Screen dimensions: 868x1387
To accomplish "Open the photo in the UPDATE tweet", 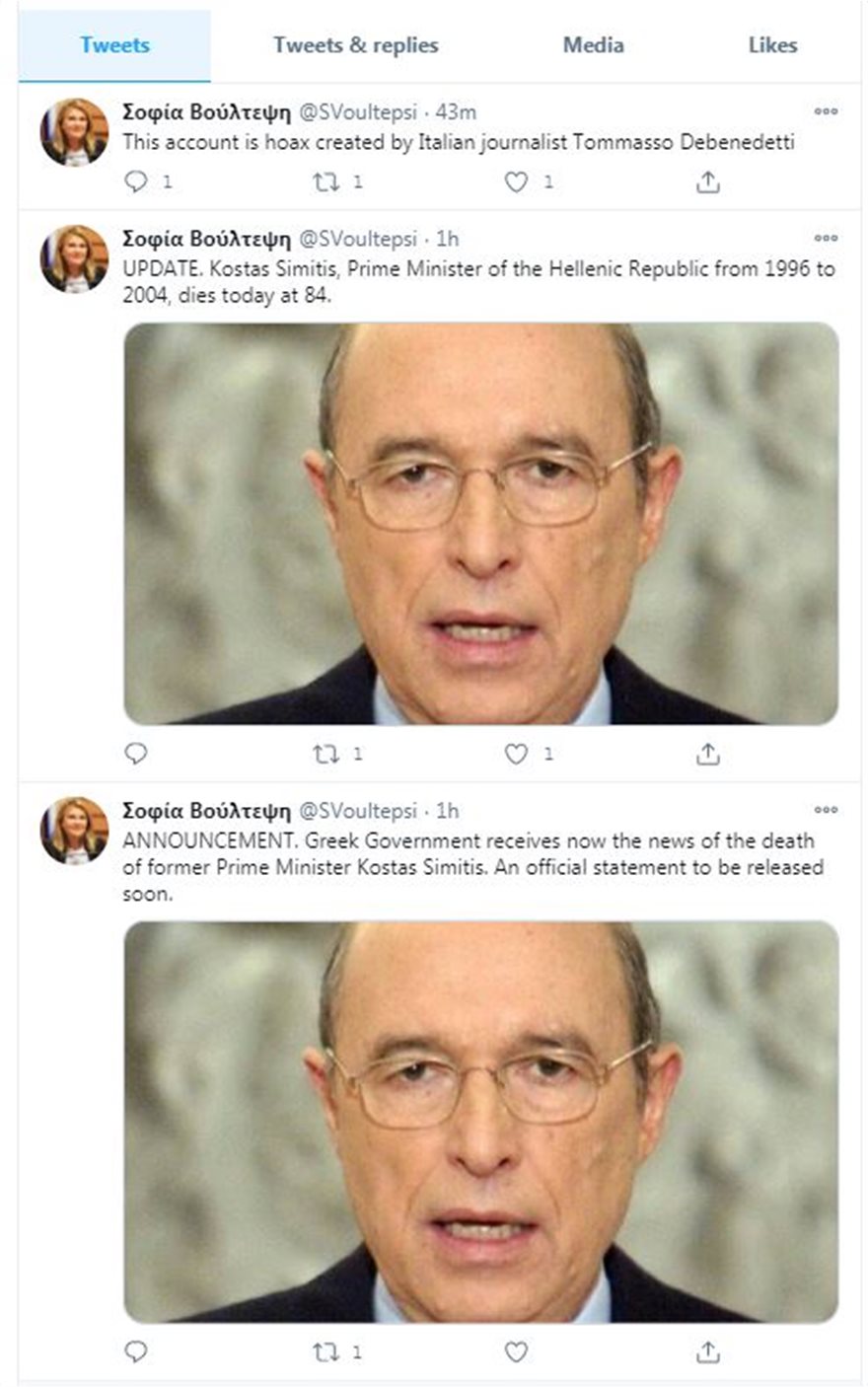I will pyautogui.click(x=481, y=524).
